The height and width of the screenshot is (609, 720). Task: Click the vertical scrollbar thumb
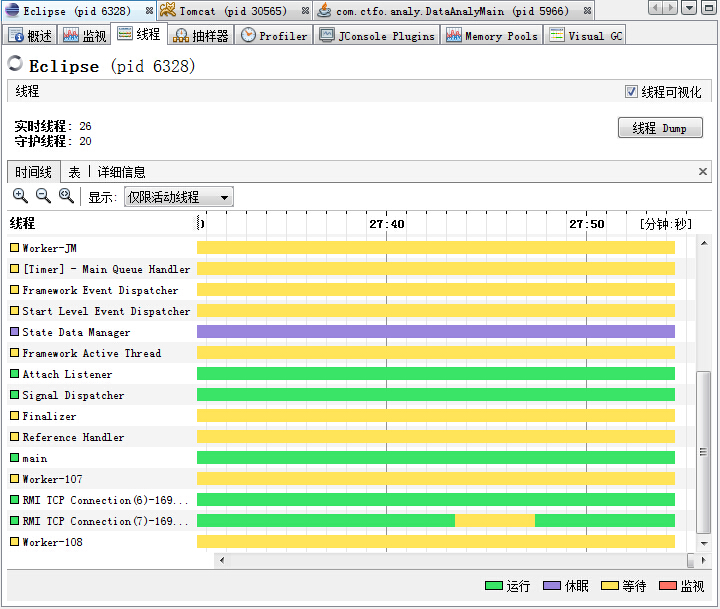click(703, 452)
